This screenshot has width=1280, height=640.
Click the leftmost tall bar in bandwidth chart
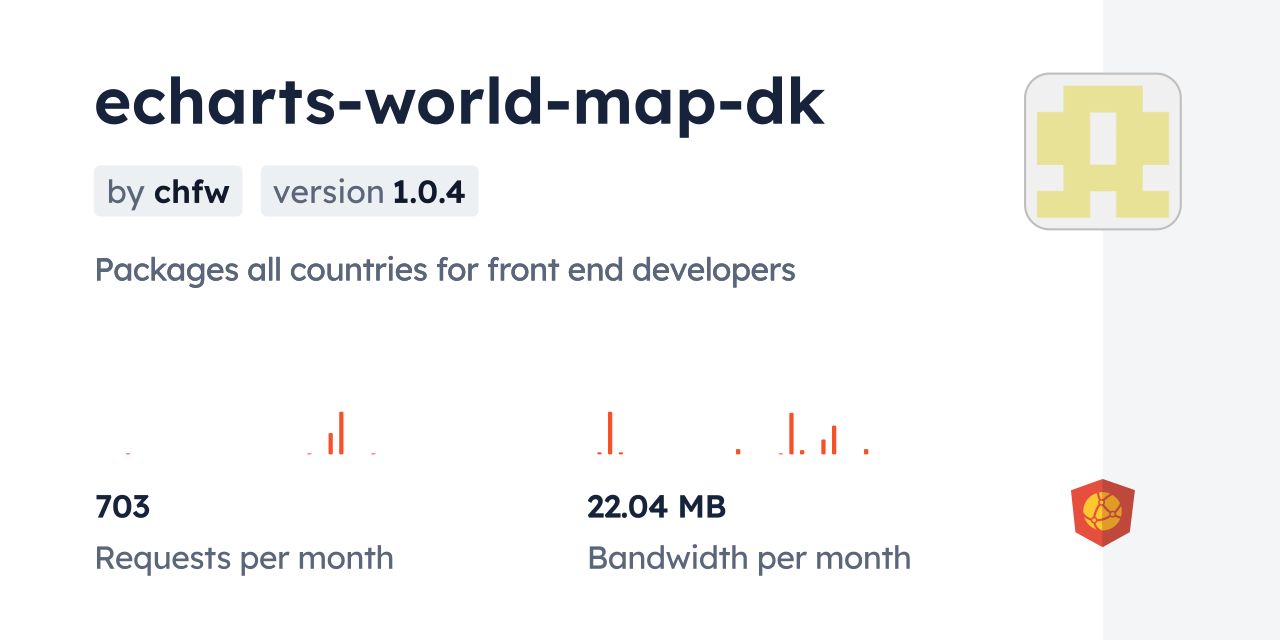(x=609, y=433)
